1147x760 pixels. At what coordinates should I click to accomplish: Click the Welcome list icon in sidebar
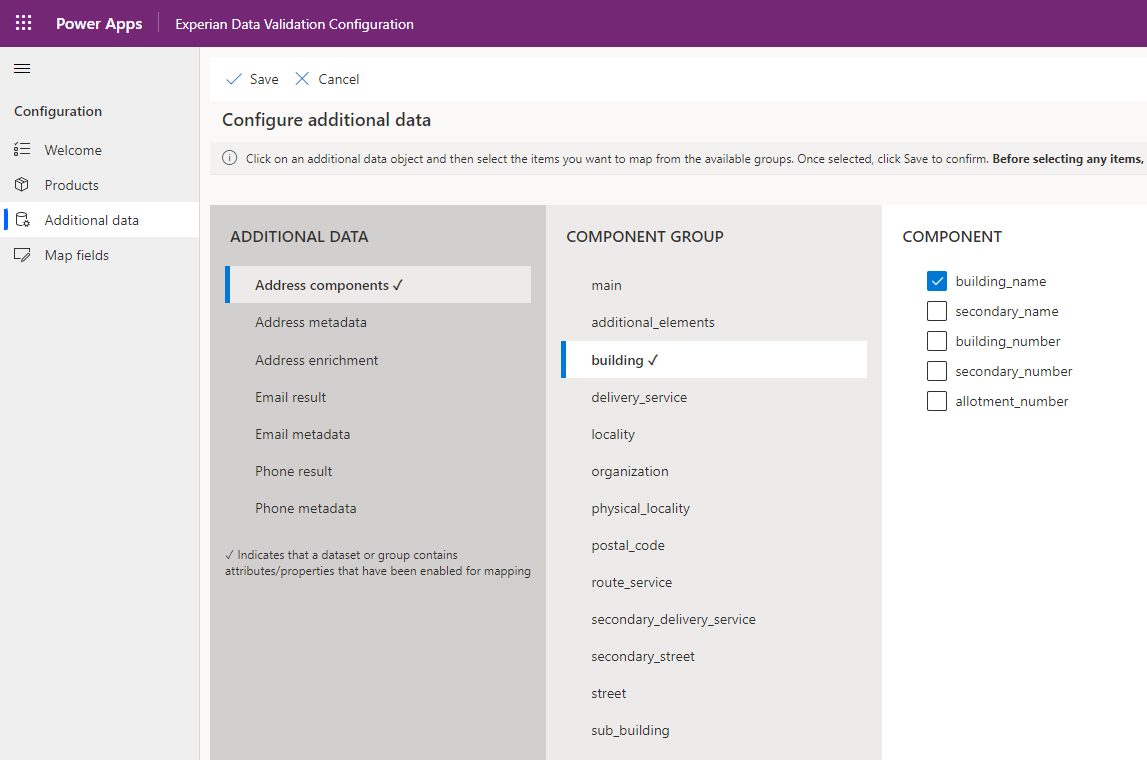[x=22, y=149]
